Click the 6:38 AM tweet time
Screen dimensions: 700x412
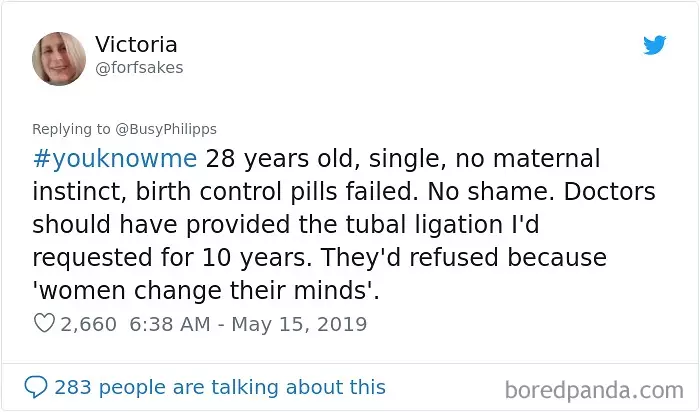pos(170,324)
